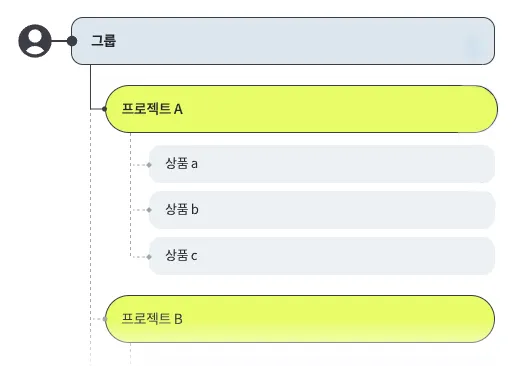Click the diamond marker beside 상품 c
The width and height of the screenshot is (518, 366).
(x=149, y=257)
